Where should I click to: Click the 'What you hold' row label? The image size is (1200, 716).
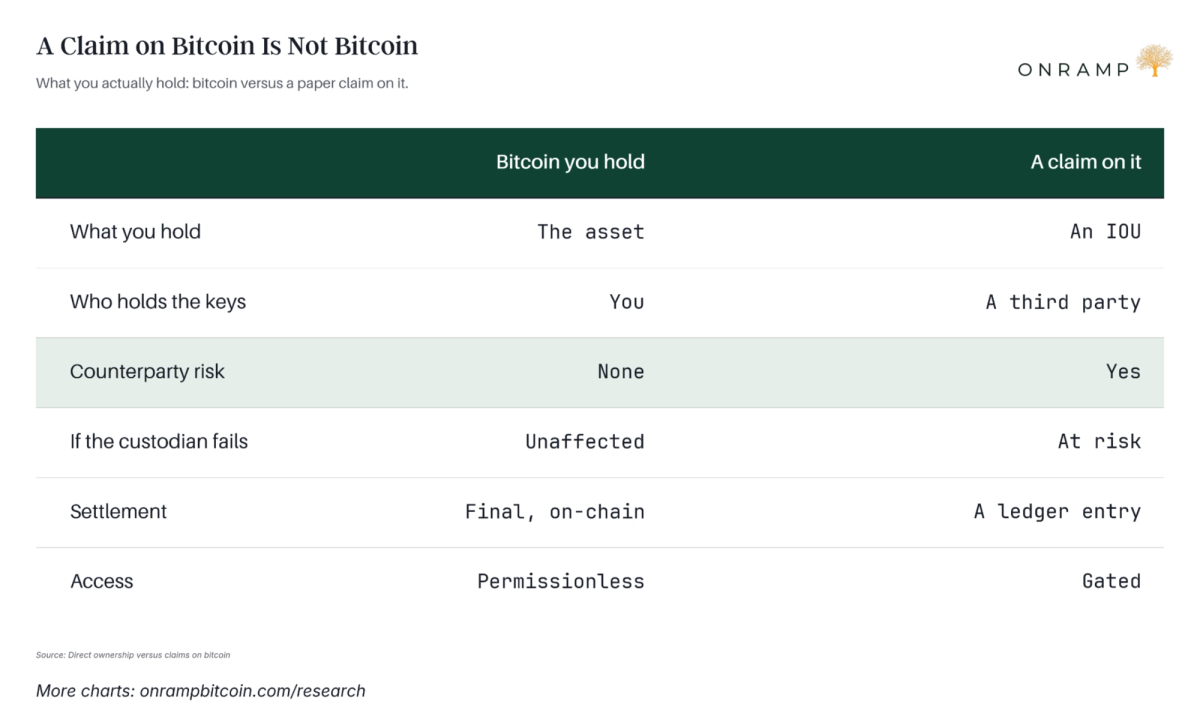135,232
